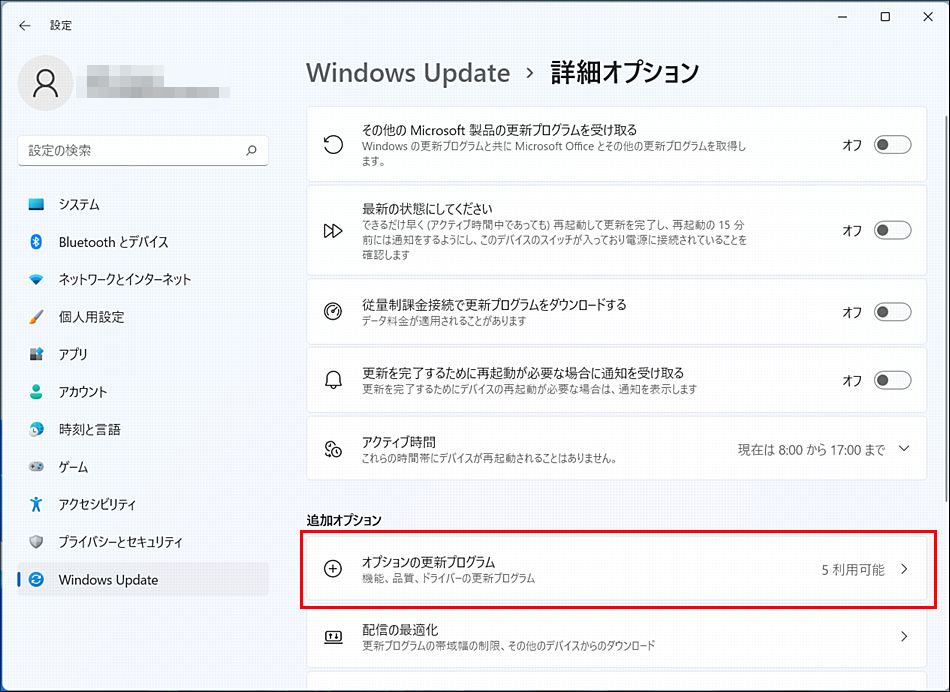Image resolution: width=950 pixels, height=692 pixels.
Task: Click the 追加オプション section heading
Action: (344, 520)
